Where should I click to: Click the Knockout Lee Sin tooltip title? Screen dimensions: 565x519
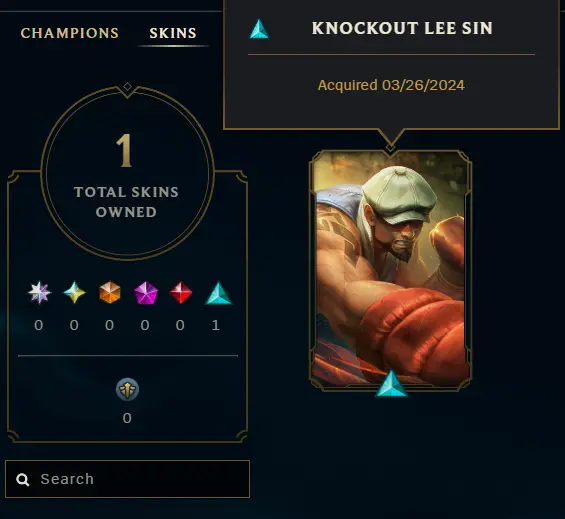(402, 28)
